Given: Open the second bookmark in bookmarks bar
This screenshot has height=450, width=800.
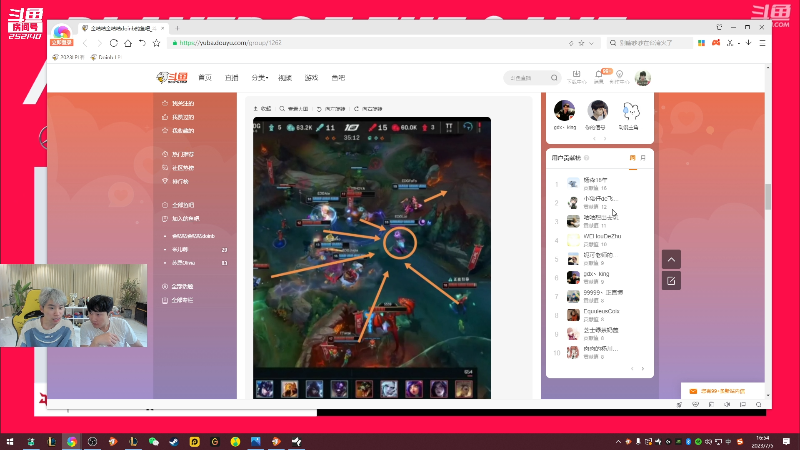Looking at the screenshot, I should pos(105,57).
